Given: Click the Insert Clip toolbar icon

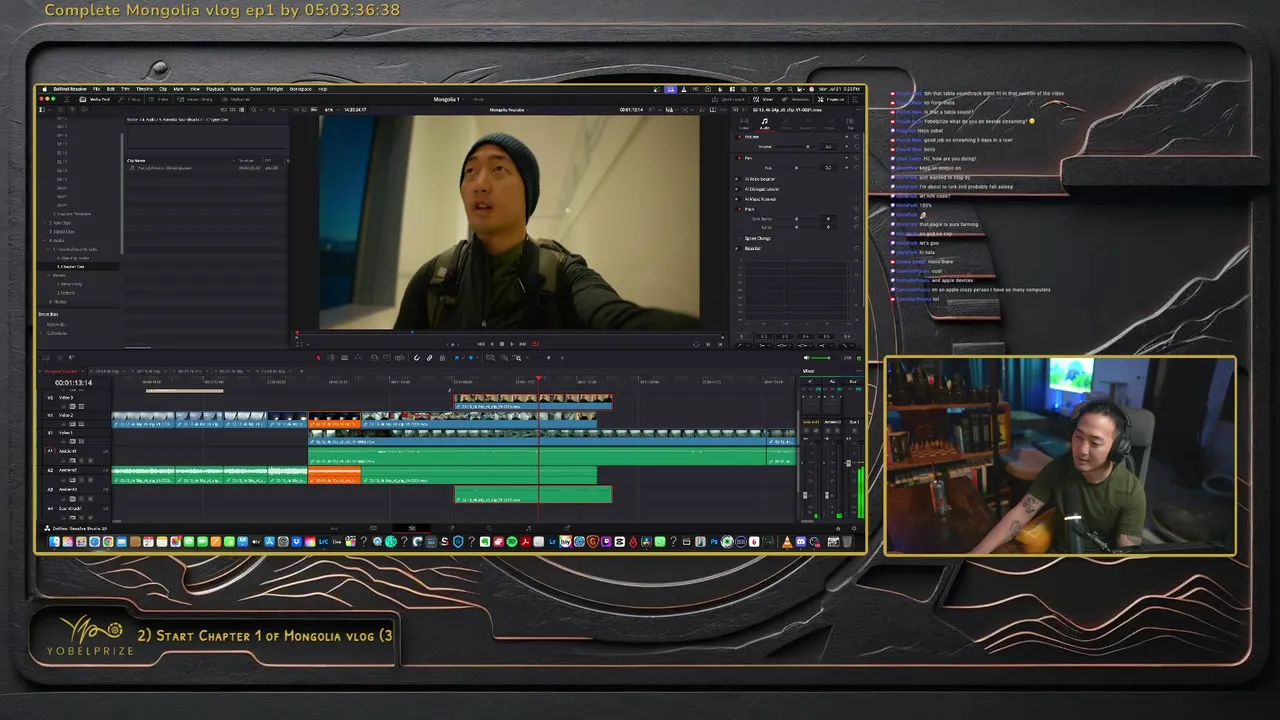Looking at the screenshot, I should click(375, 358).
